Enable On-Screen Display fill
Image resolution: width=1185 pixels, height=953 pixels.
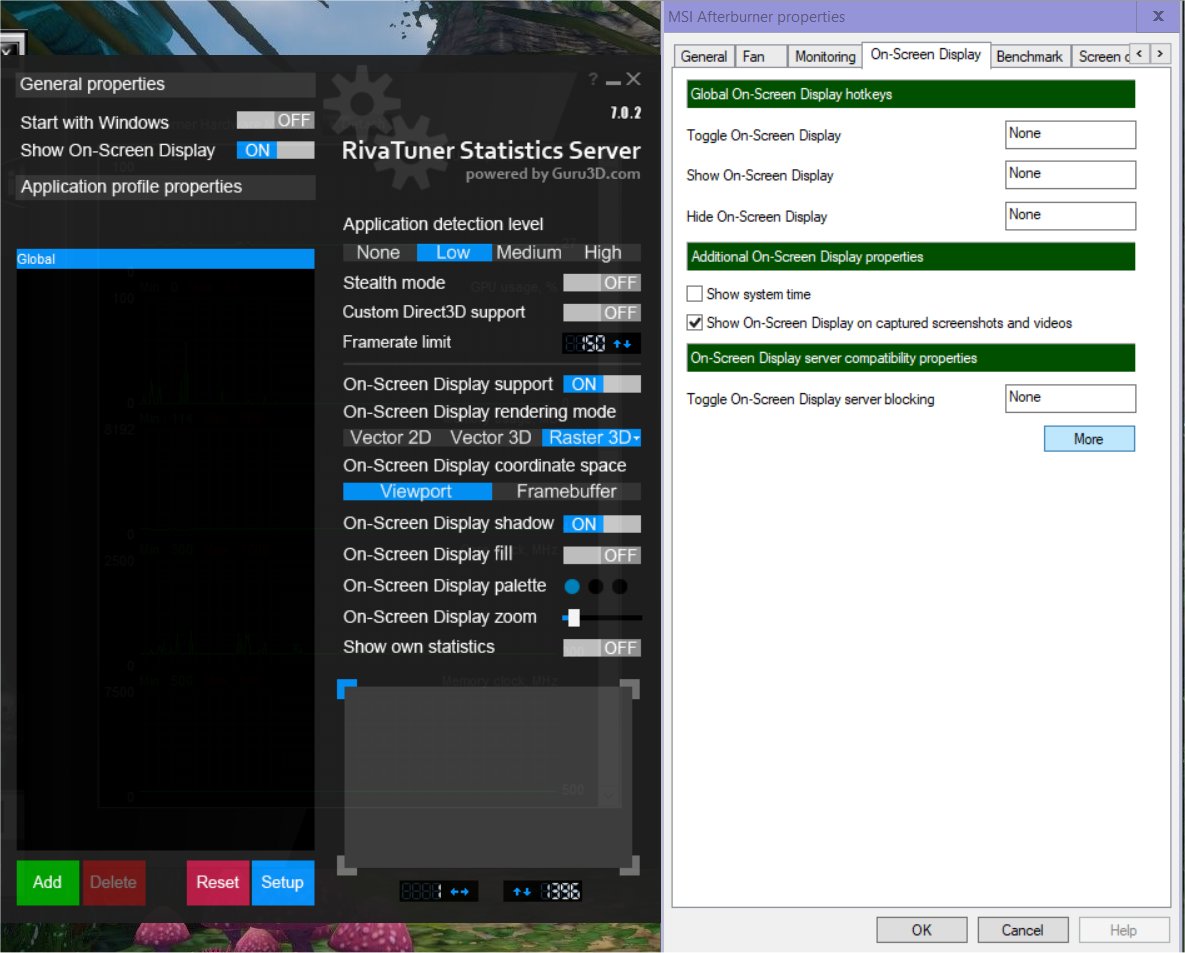tap(602, 555)
